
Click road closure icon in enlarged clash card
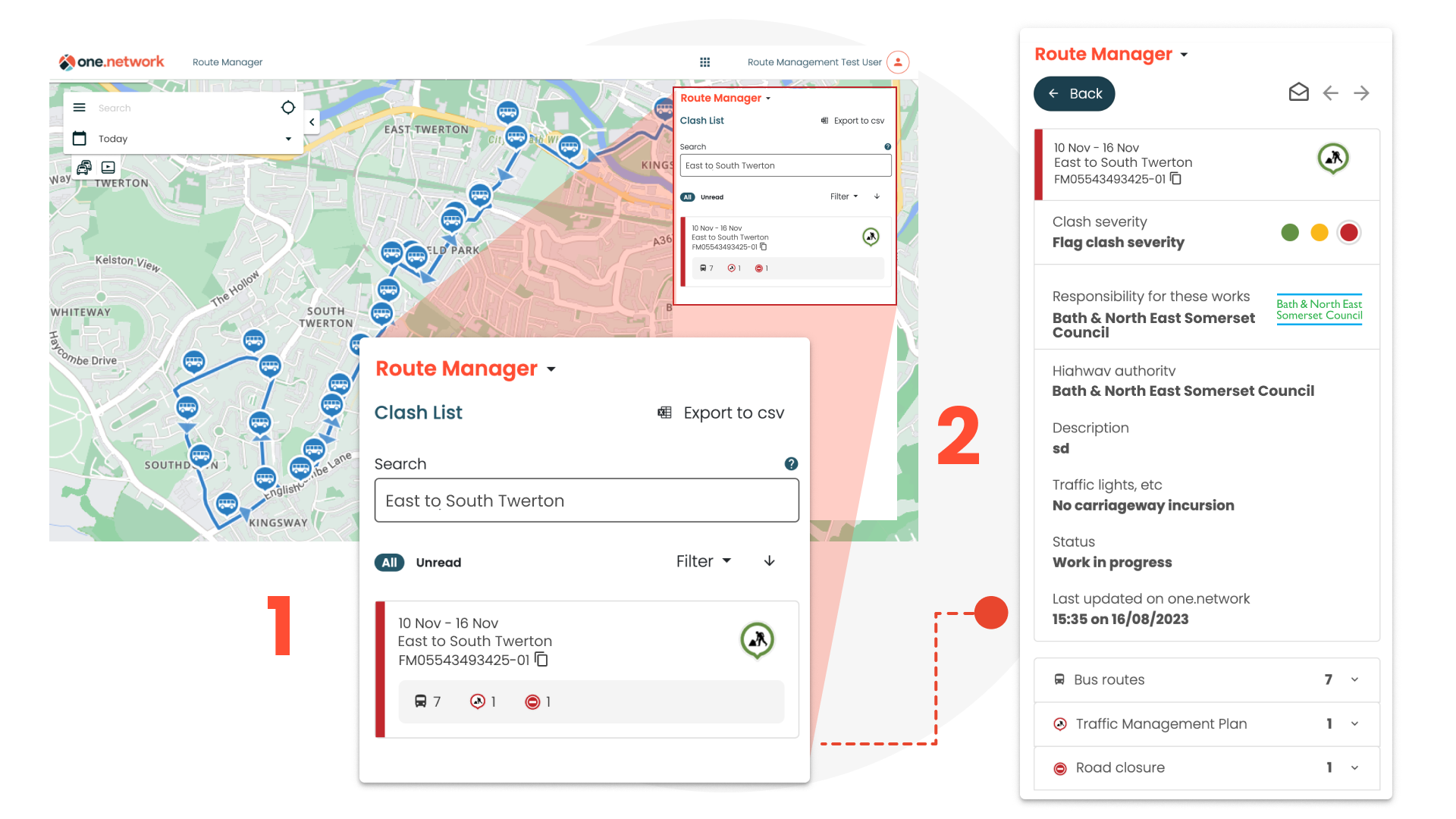pyautogui.click(x=532, y=701)
